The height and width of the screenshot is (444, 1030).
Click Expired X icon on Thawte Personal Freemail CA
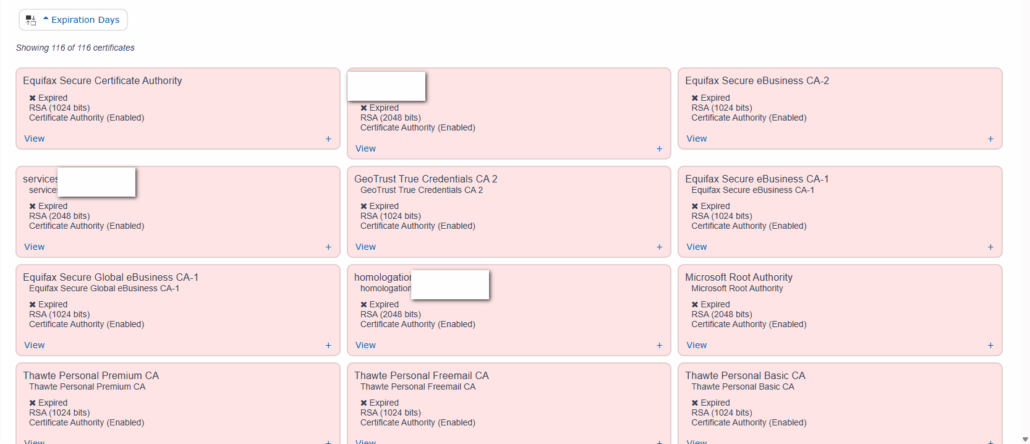364,403
